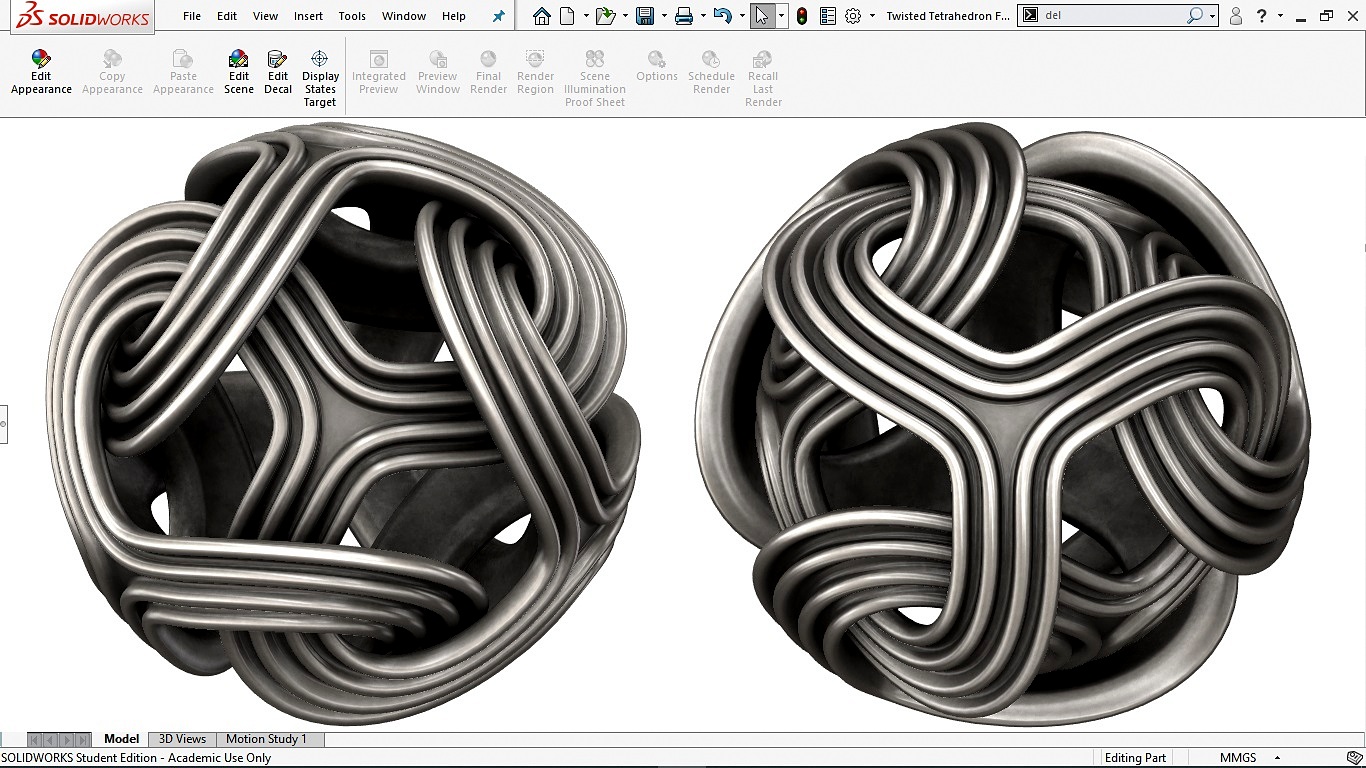
Task: Open the File menu
Action: (192, 16)
